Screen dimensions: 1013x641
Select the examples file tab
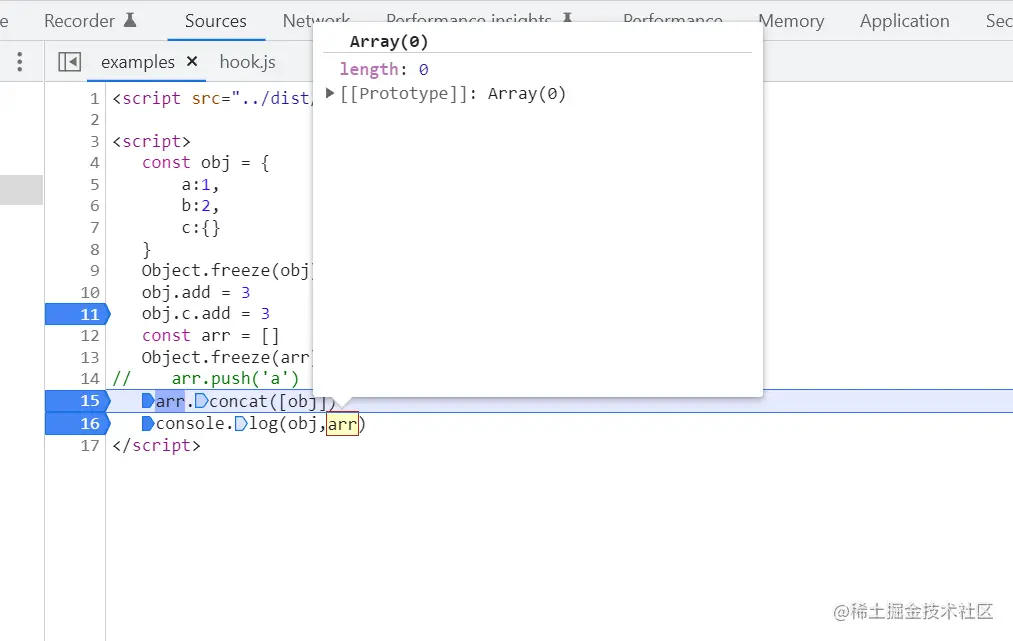(138, 62)
